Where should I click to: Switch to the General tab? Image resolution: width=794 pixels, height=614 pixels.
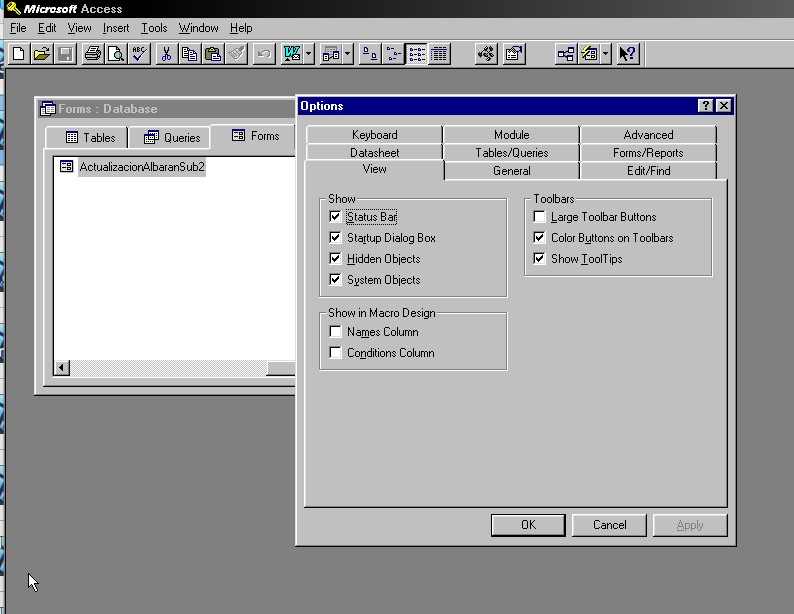tap(511, 171)
